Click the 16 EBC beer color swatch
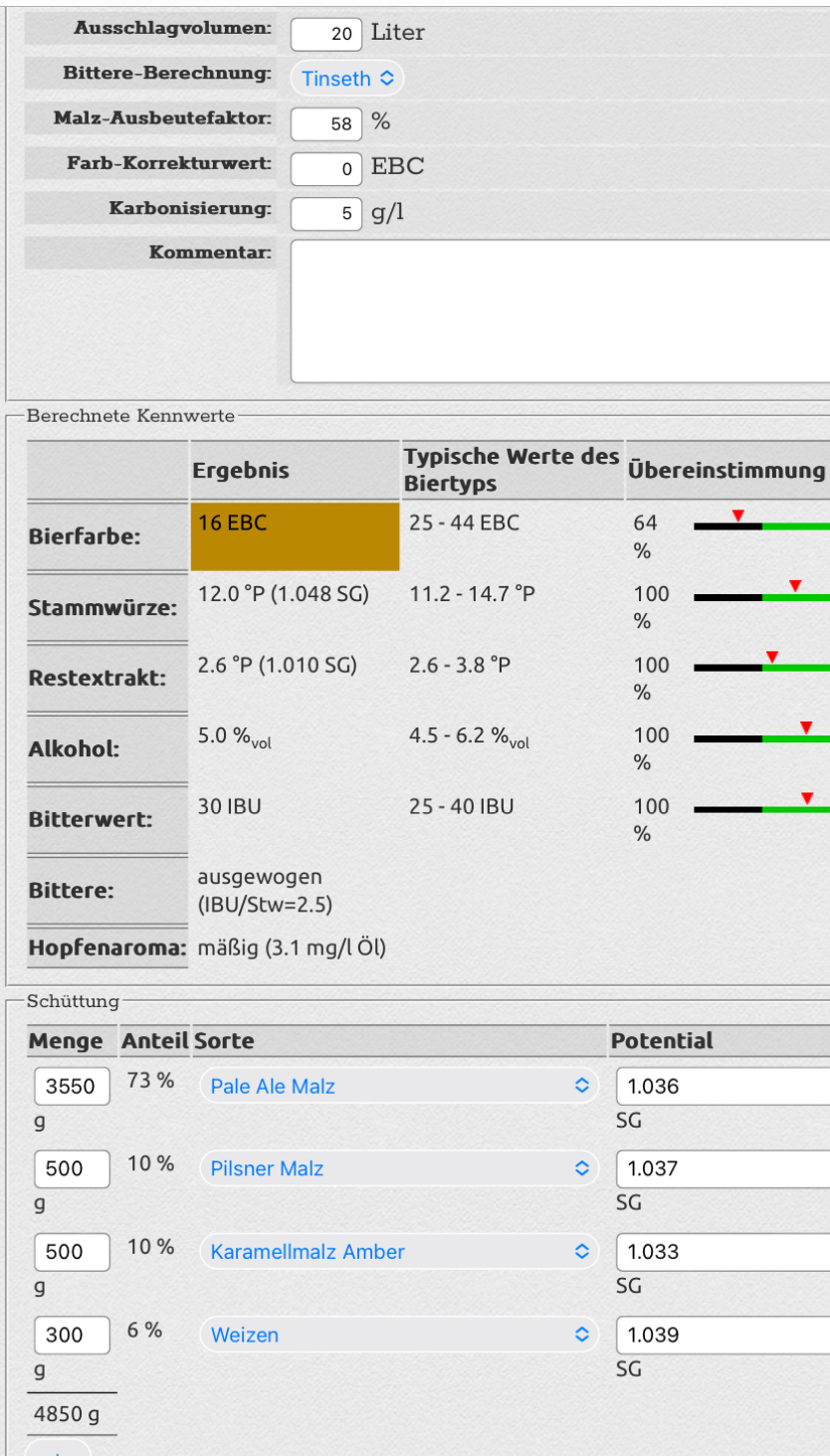Viewport: 830px width, 1456px height. coord(295,536)
